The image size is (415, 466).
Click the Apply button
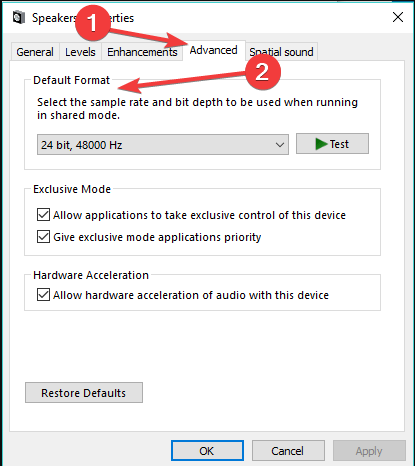[x=369, y=451]
